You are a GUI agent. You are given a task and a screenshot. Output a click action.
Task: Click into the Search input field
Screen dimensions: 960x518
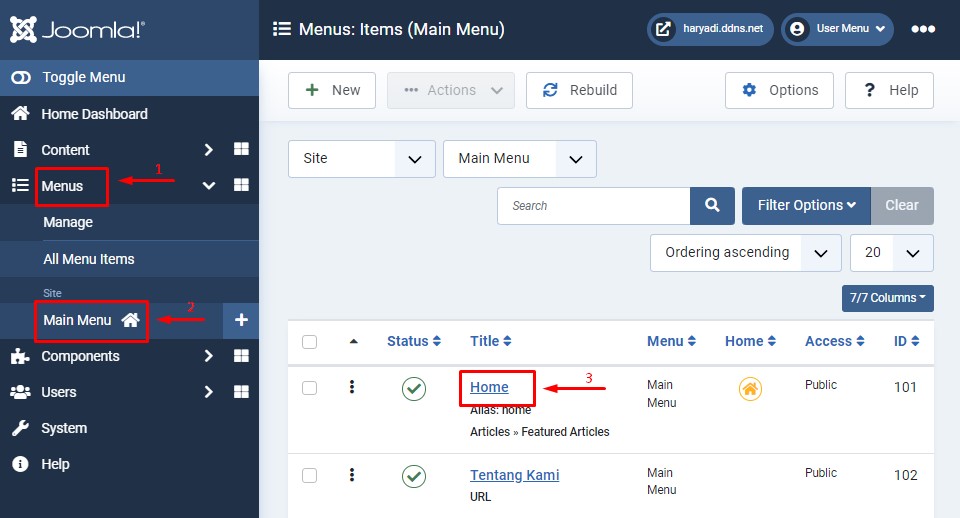click(x=593, y=206)
